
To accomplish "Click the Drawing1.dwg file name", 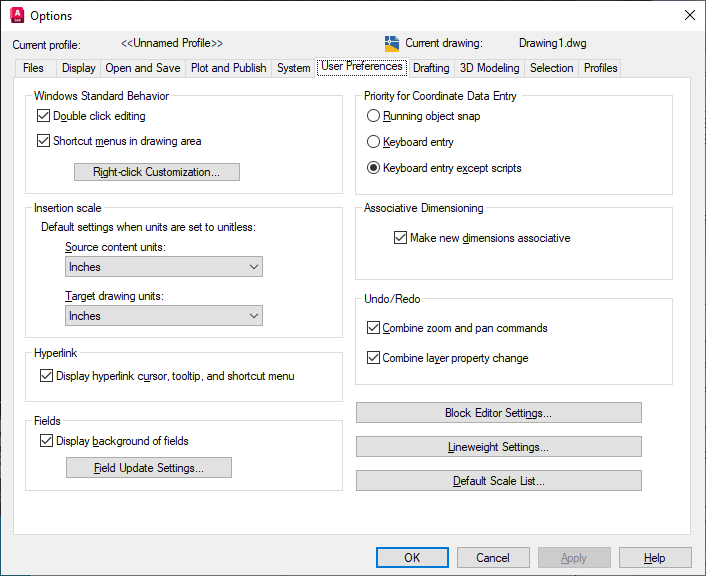I will point(552,43).
